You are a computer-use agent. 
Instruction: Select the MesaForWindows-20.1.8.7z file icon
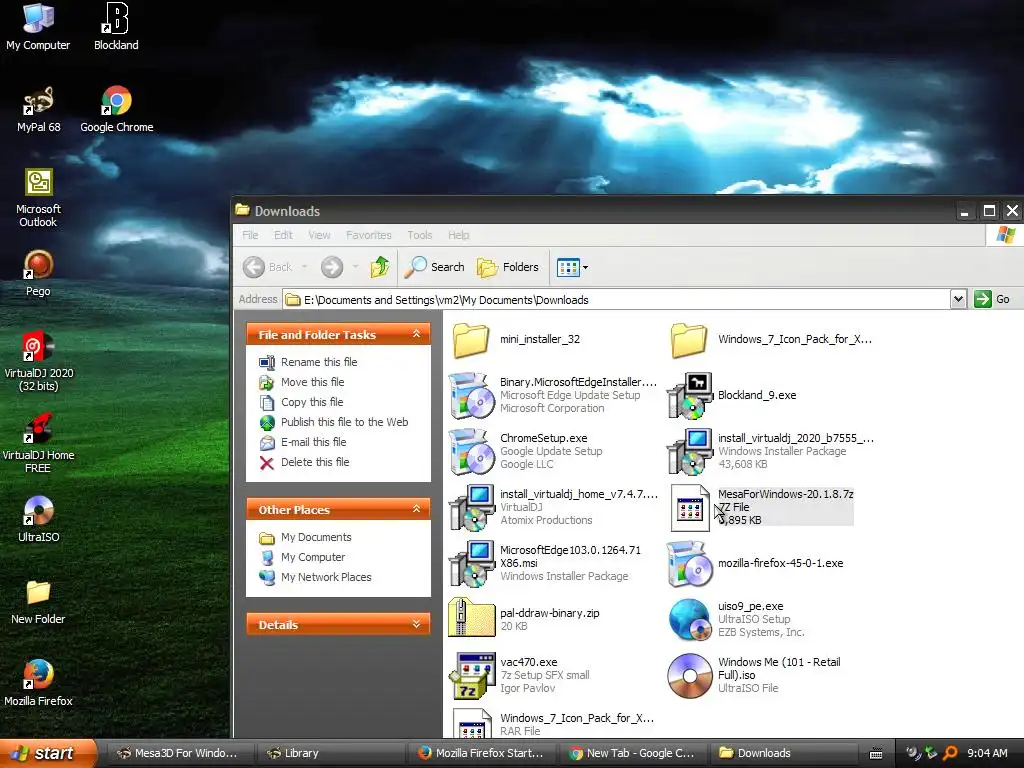[690, 507]
